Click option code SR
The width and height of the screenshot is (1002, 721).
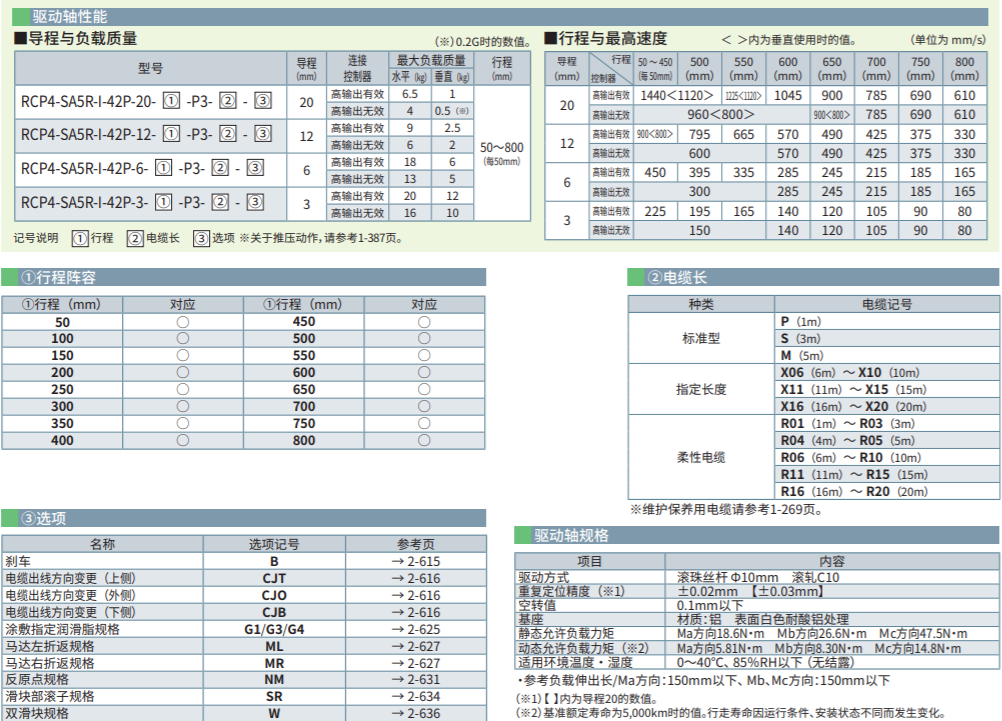(274, 696)
